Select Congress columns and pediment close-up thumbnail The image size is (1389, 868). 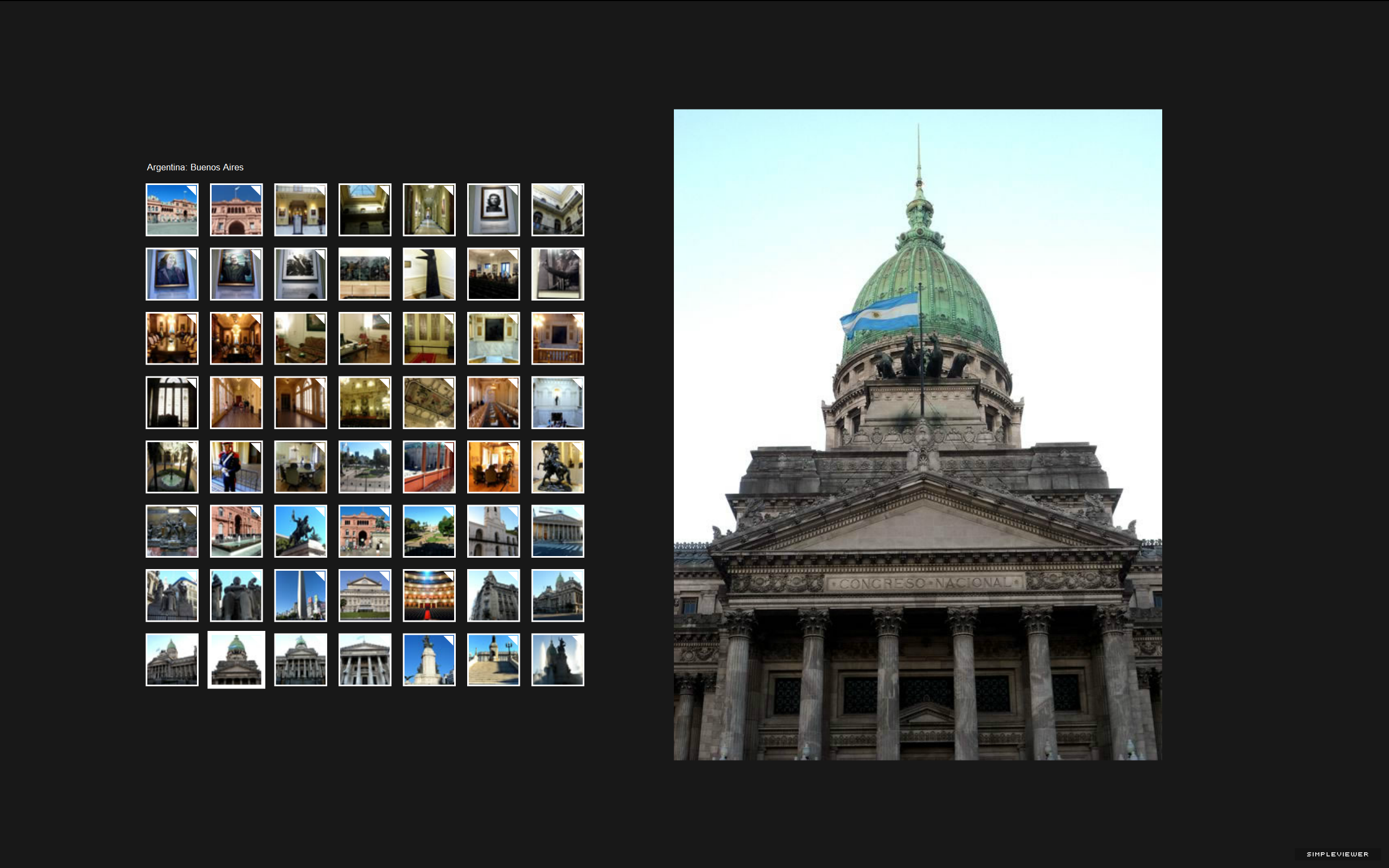point(365,660)
